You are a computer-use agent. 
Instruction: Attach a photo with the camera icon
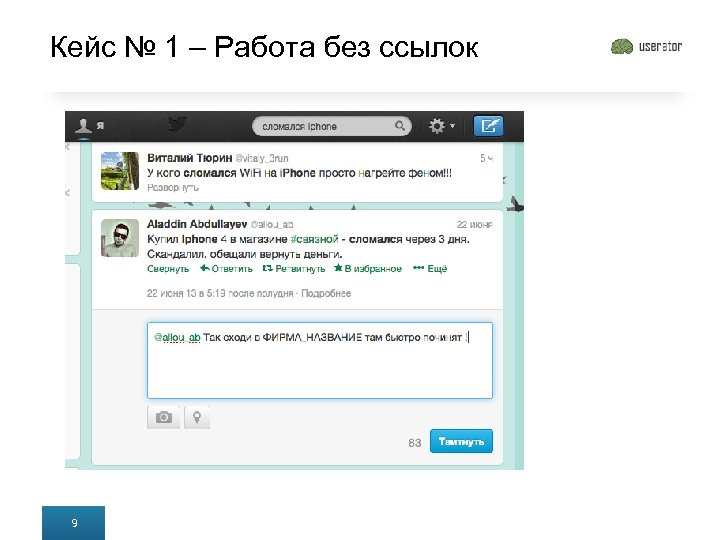[163, 417]
